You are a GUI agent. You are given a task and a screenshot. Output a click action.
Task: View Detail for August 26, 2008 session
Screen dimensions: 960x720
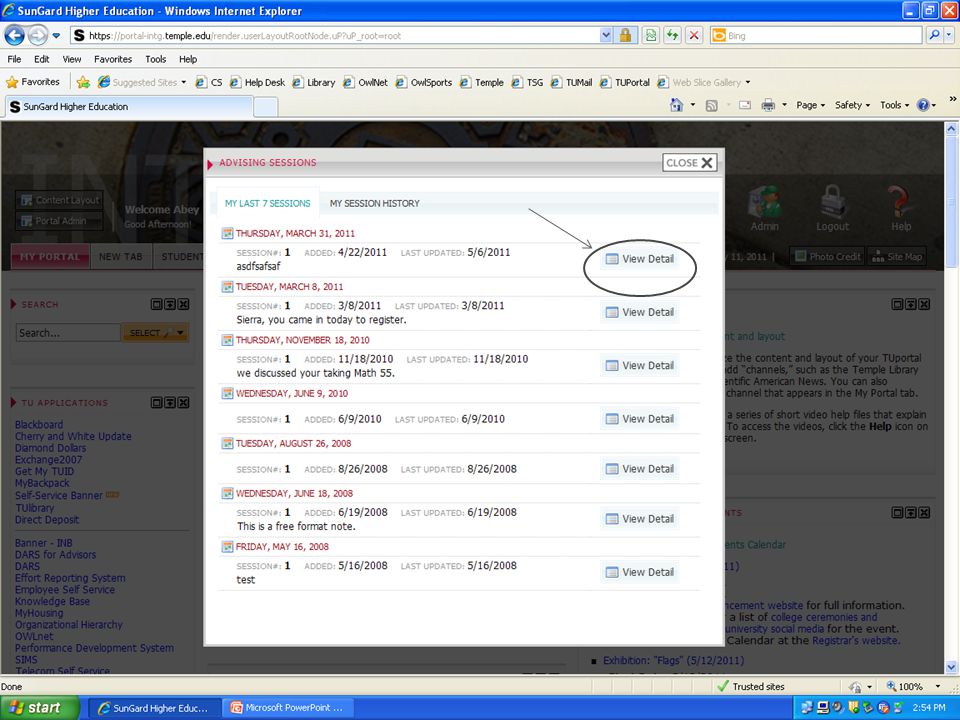click(x=640, y=469)
